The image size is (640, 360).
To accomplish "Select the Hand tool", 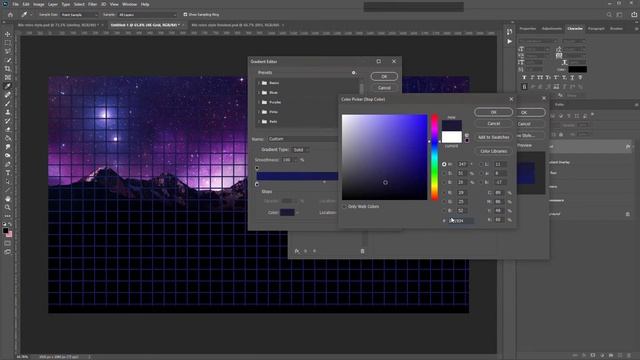I will tap(7, 199).
